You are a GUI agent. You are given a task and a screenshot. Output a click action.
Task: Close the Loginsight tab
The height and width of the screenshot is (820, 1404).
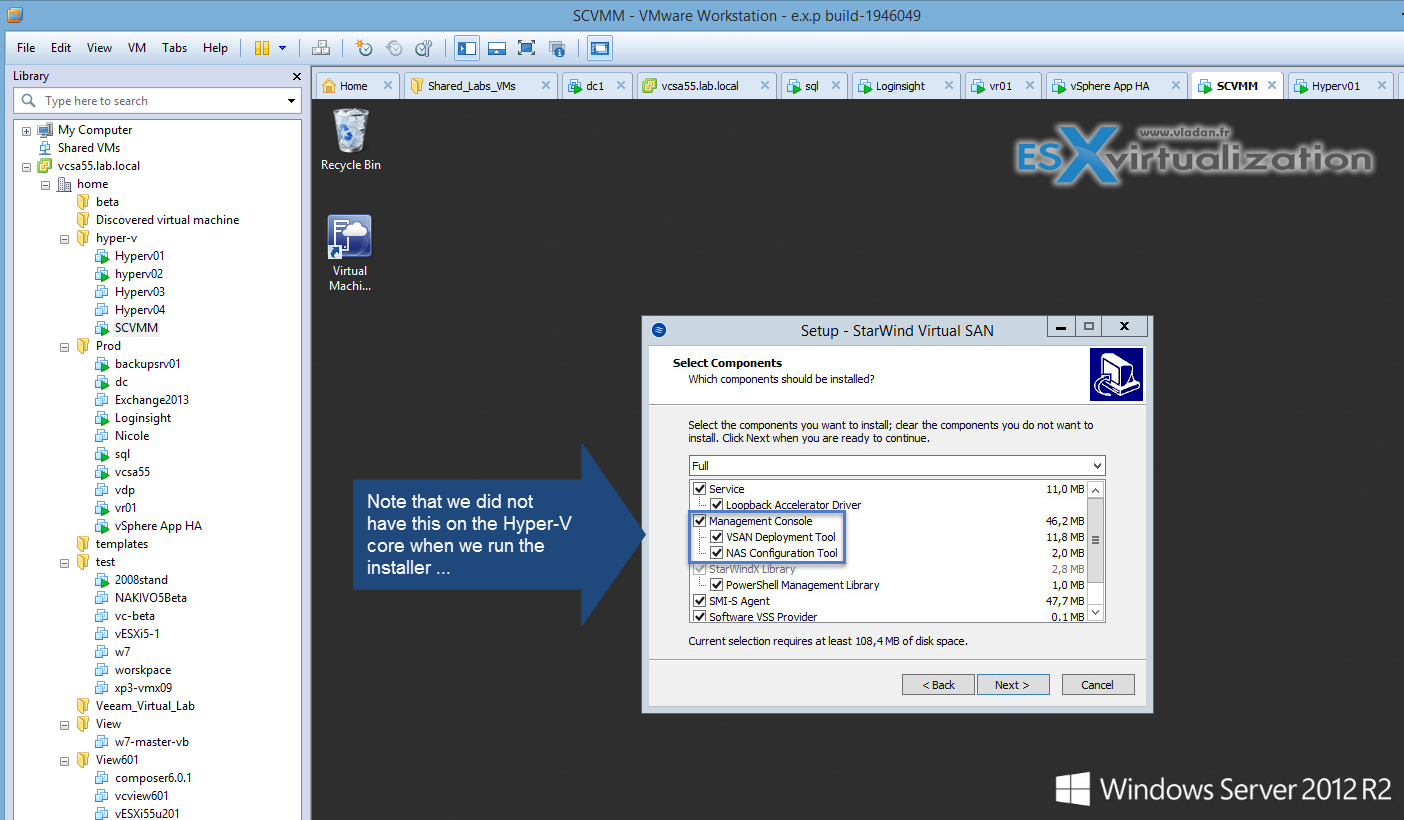pos(947,86)
